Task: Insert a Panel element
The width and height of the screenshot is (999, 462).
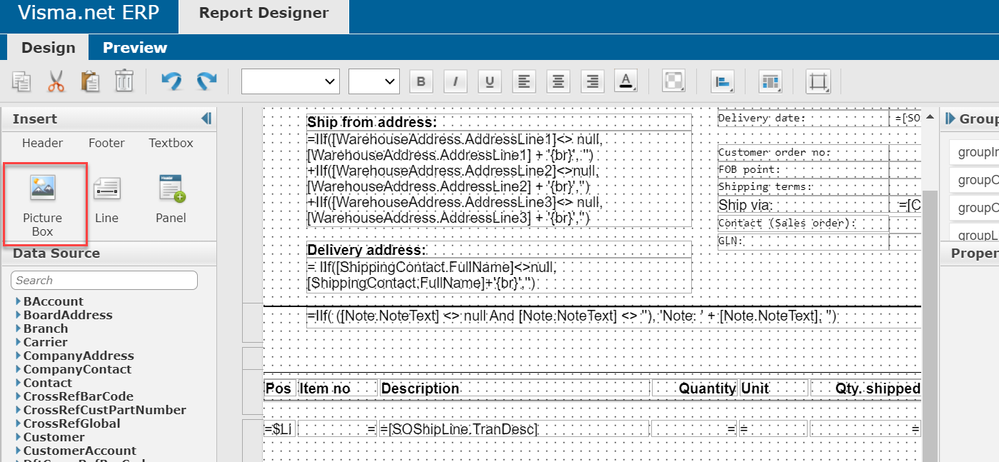Action: pos(171,199)
